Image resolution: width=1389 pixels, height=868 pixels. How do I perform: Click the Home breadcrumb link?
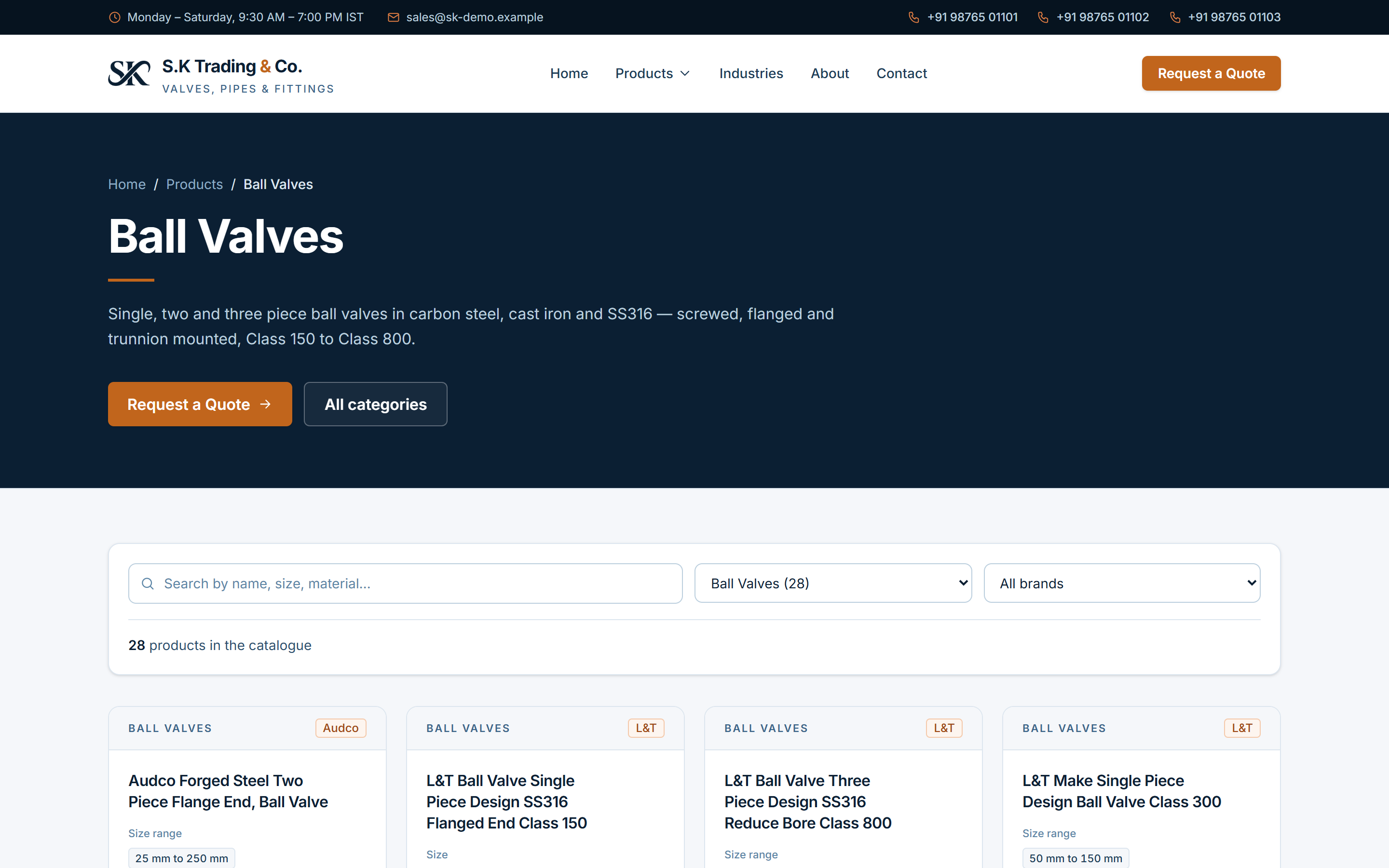tap(127, 184)
